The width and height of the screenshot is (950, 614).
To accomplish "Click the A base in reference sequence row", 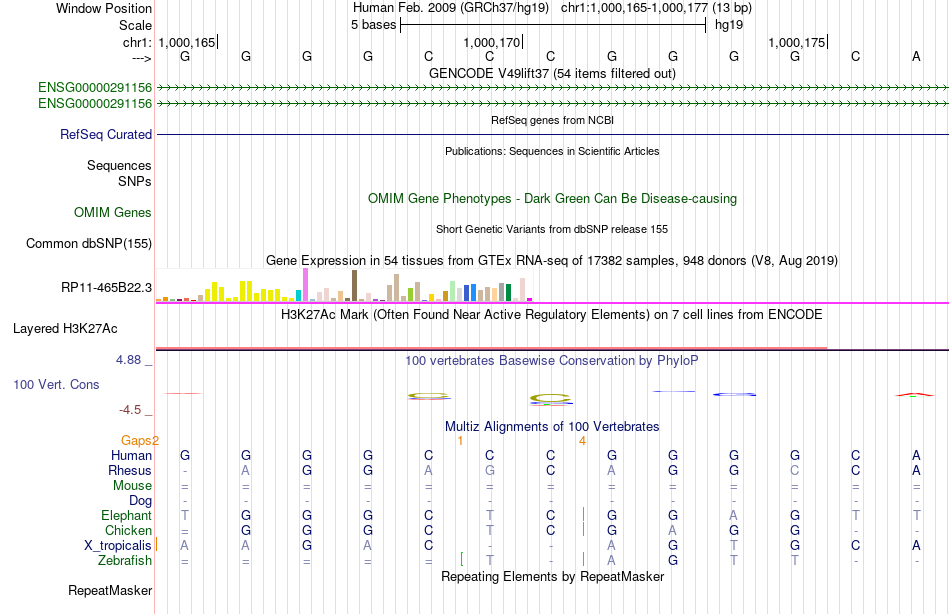I will [x=916, y=56].
